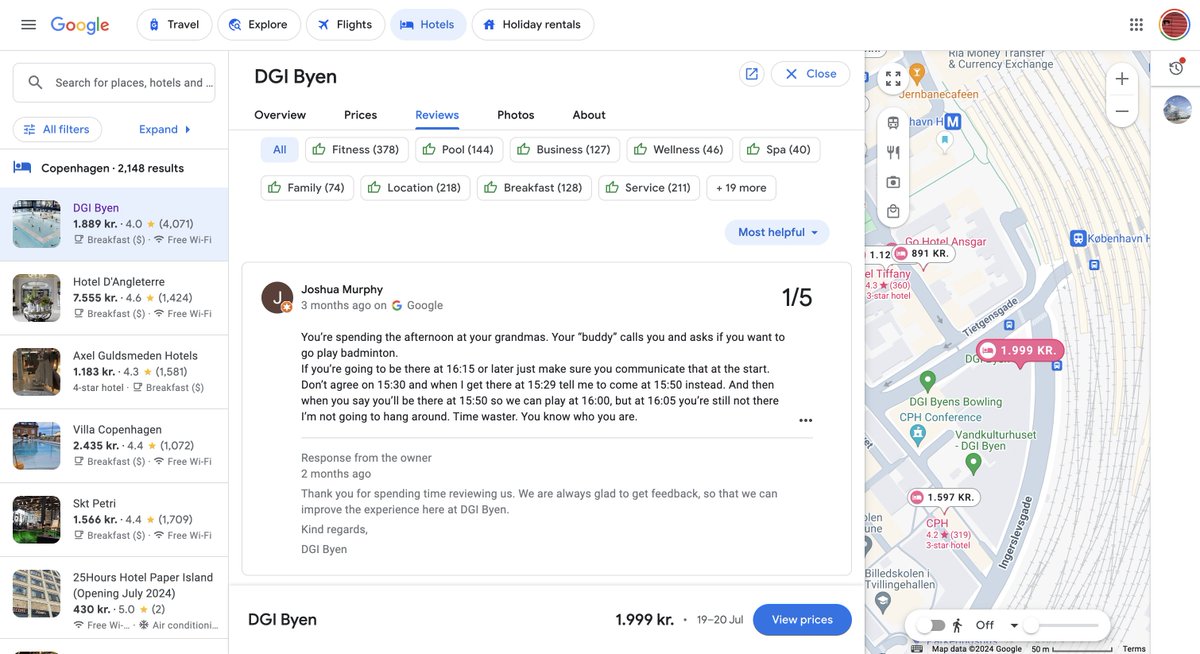
Task: Filter reviews by Wellness (46)
Action: [679, 150]
